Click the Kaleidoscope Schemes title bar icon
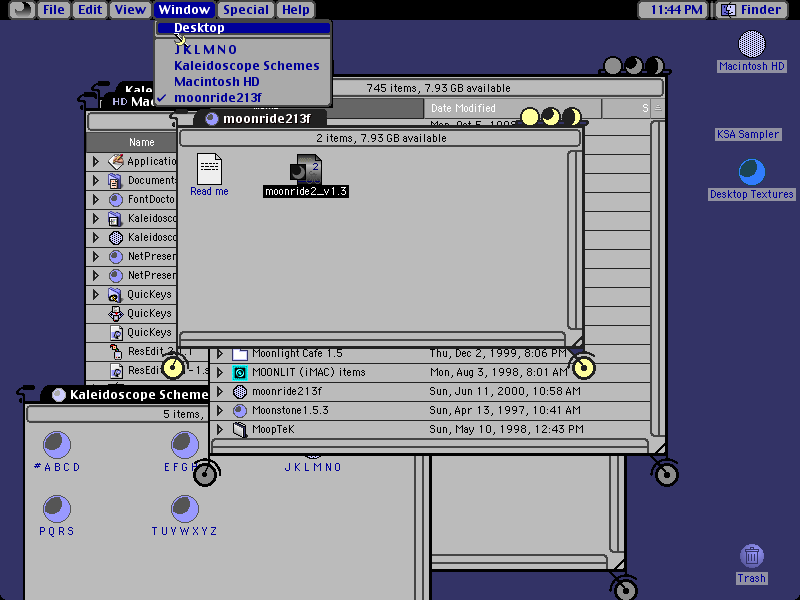 click(59, 395)
